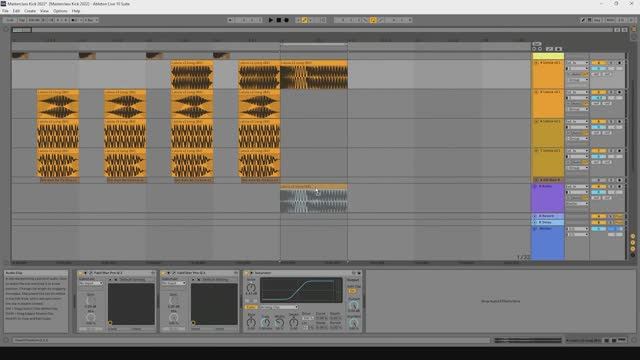Toggle Saturator Color button
Image resolution: width=640 pixels, height=360 pixels.
pos(251,307)
